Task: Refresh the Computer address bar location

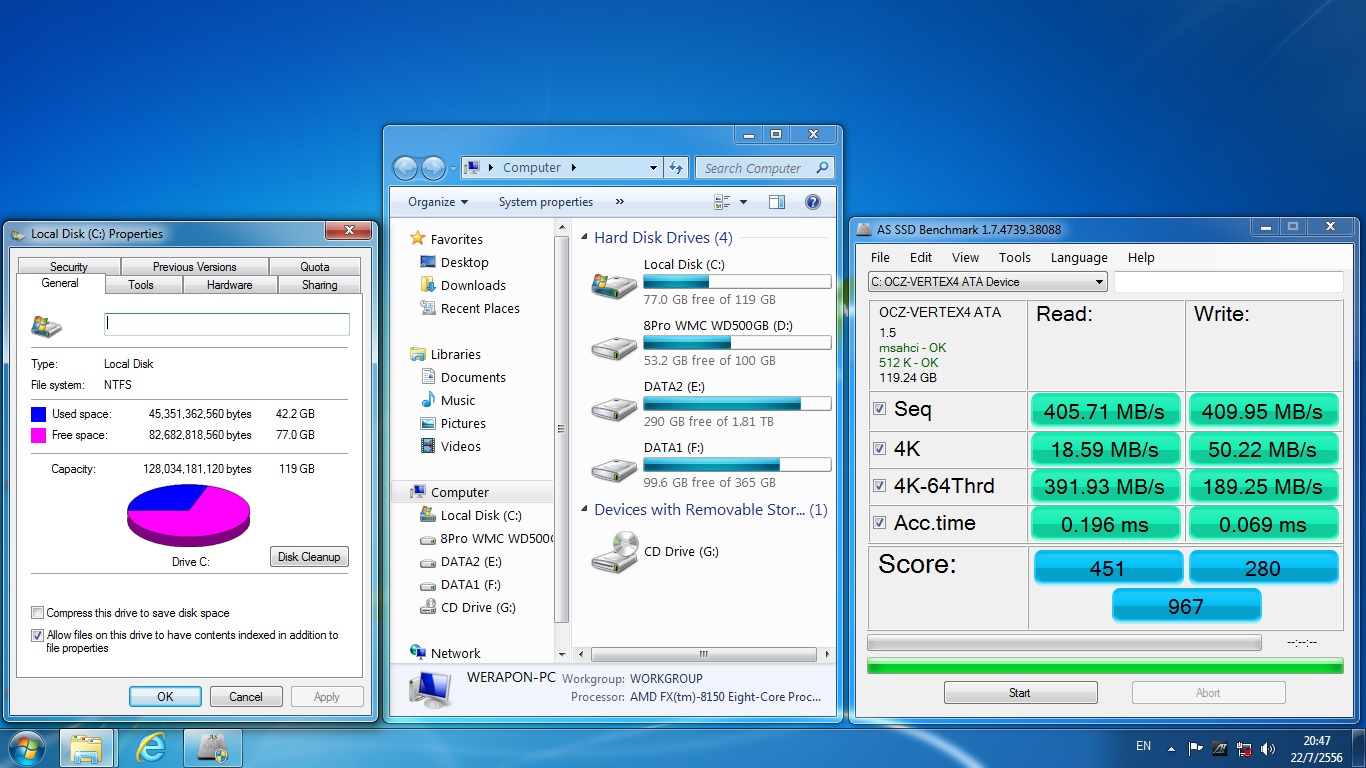Action: (x=676, y=168)
